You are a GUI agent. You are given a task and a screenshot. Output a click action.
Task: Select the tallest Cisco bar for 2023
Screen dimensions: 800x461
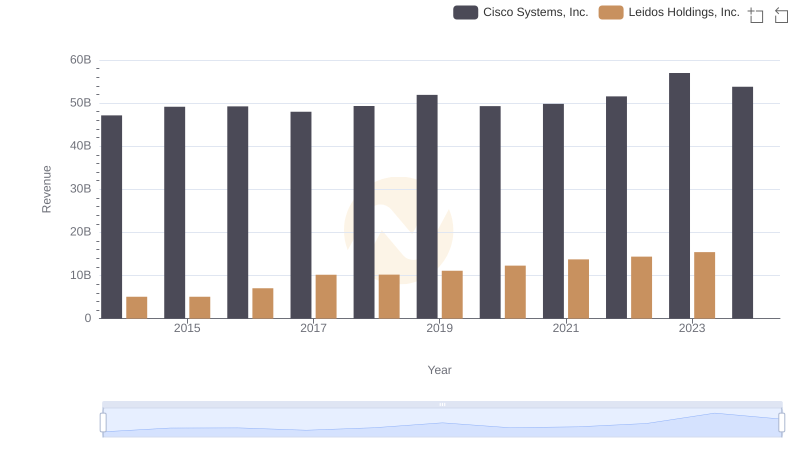click(x=679, y=196)
